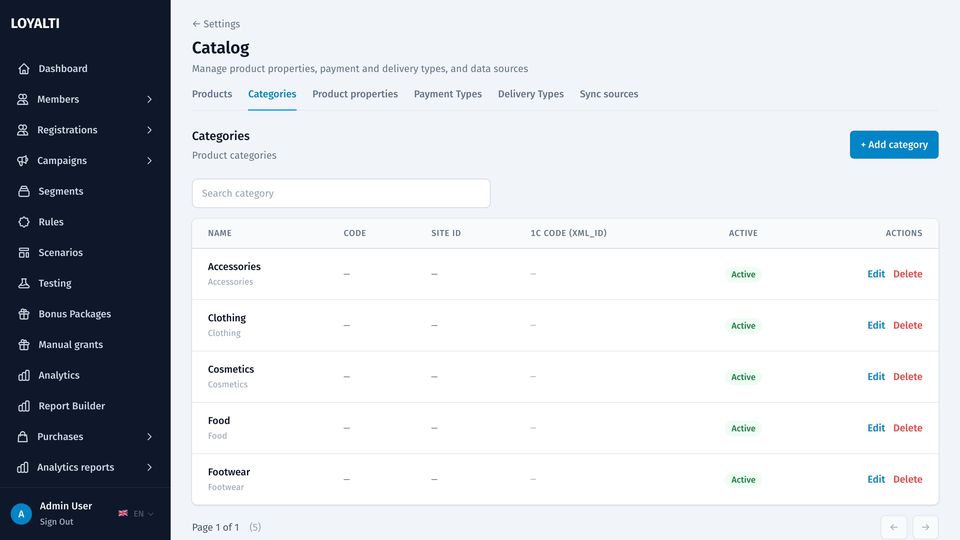Click the Rules icon in sidebar

click(x=24, y=222)
